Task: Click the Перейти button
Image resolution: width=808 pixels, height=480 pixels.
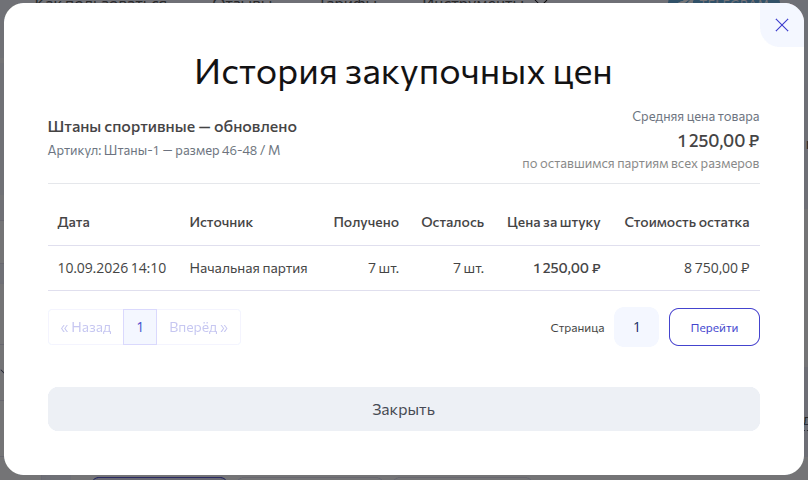Action: 714,327
